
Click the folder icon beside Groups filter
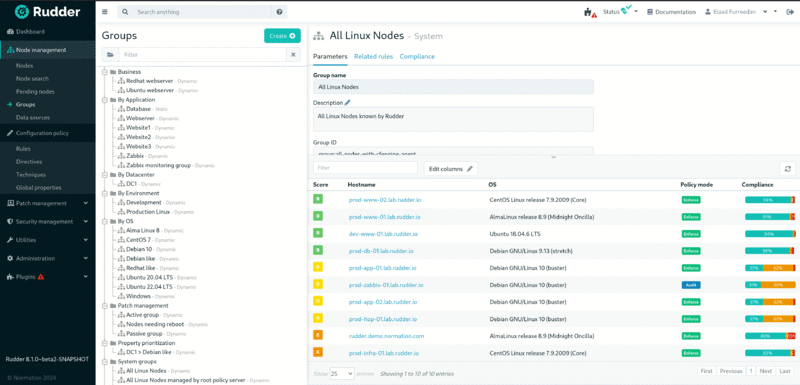[110, 55]
